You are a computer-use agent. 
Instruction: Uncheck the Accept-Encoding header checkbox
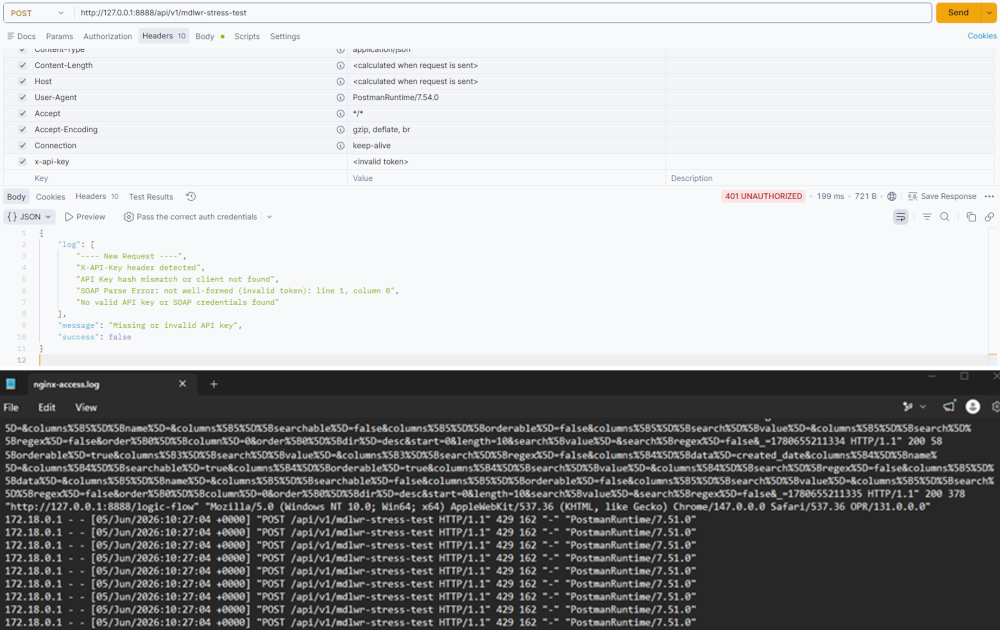coord(22,129)
